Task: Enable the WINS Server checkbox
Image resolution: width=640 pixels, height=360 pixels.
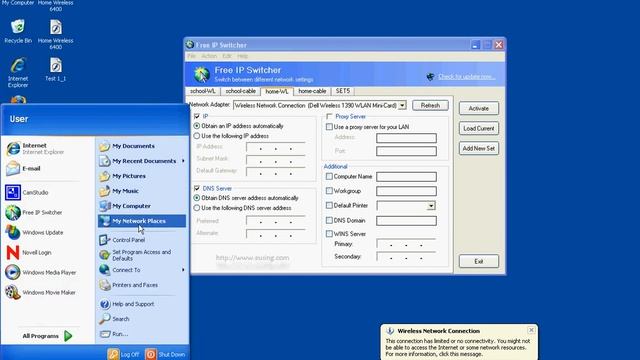Action: coord(329,234)
